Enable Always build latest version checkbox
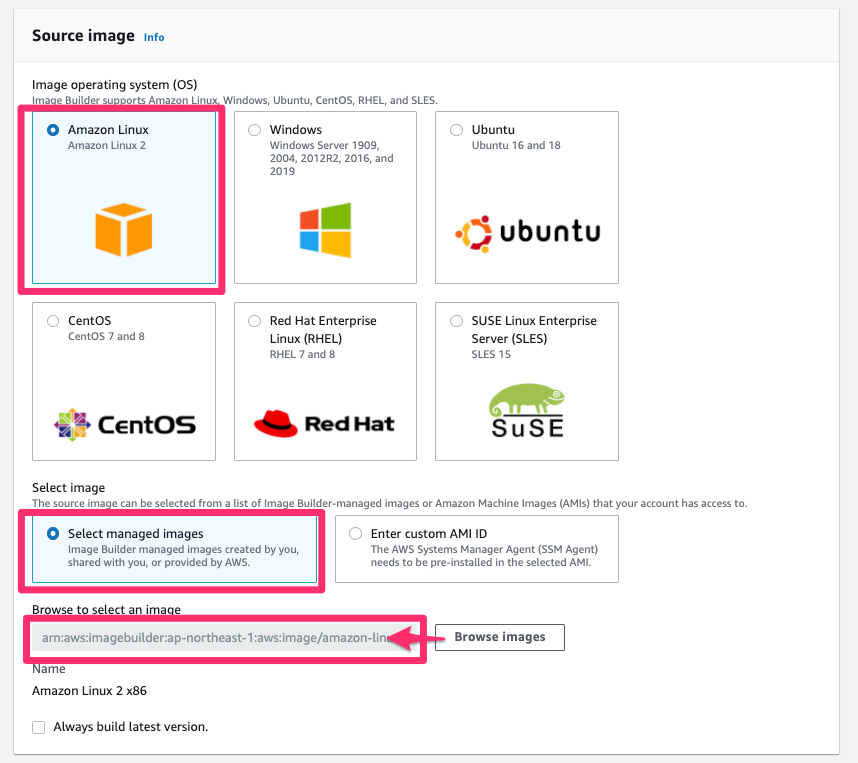Viewport: 858px width, 763px height. [38, 727]
